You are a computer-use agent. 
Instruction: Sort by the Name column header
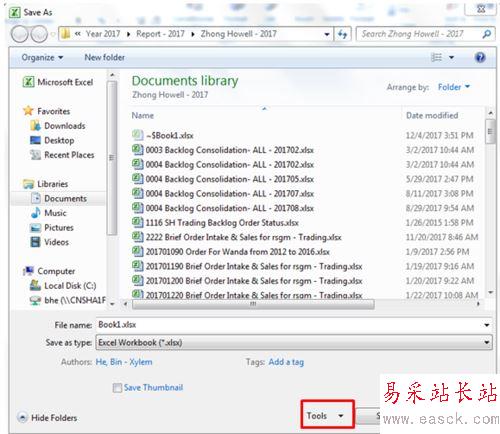pyautogui.click(x=143, y=115)
